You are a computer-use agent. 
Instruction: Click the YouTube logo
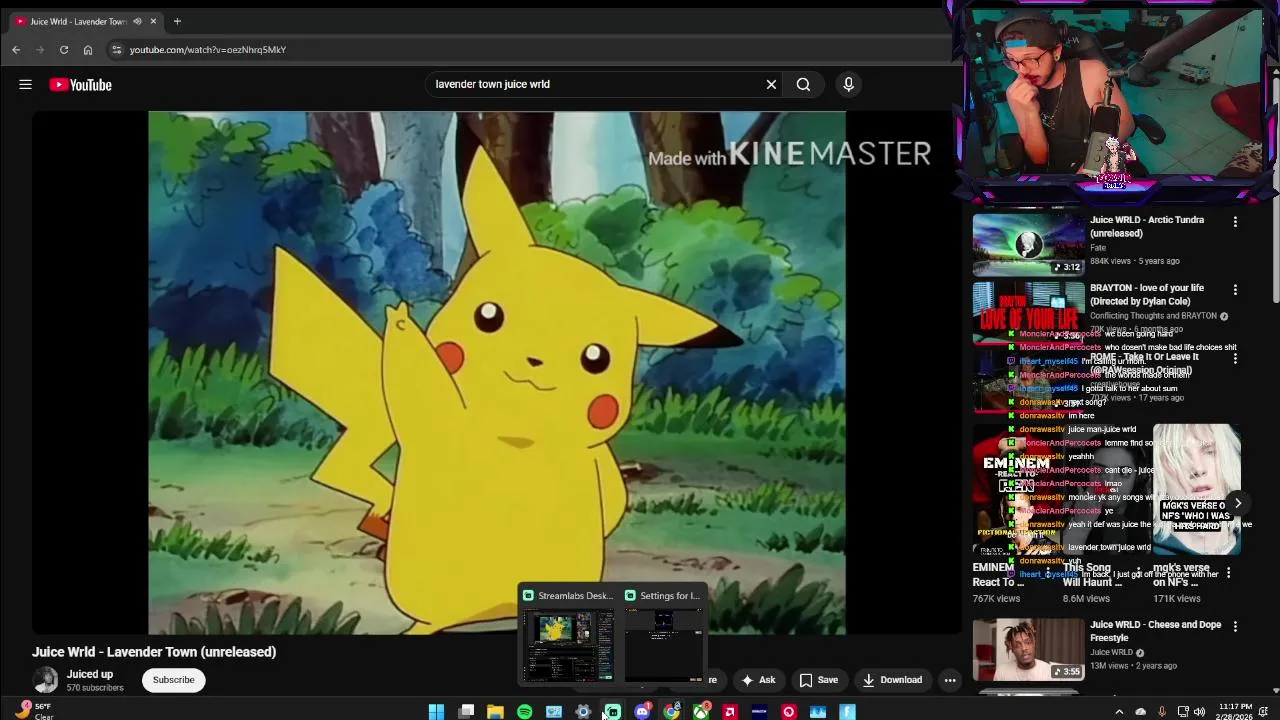tap(81, 85)
